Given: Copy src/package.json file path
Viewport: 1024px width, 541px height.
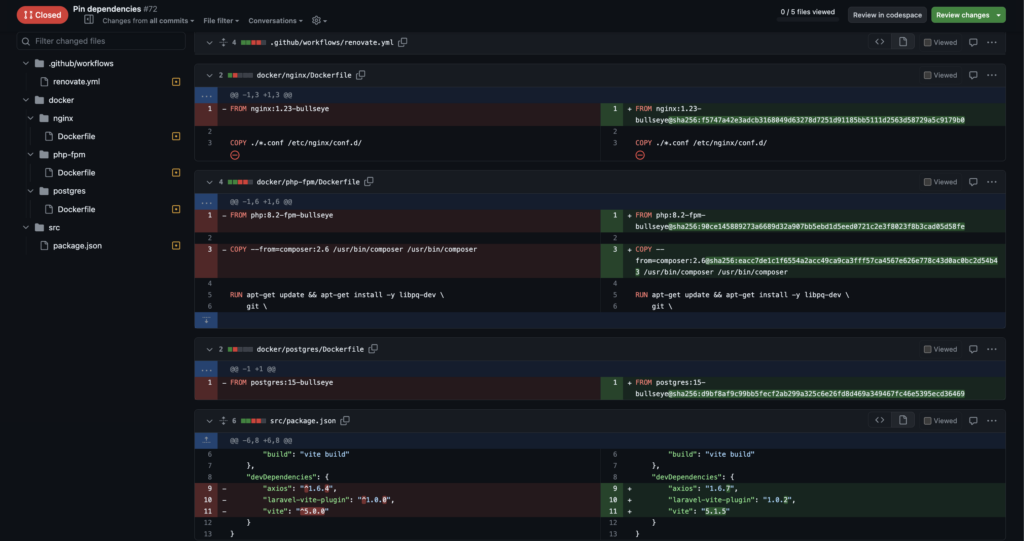Looking at the screenshot, I should click(x=345, y=421).
